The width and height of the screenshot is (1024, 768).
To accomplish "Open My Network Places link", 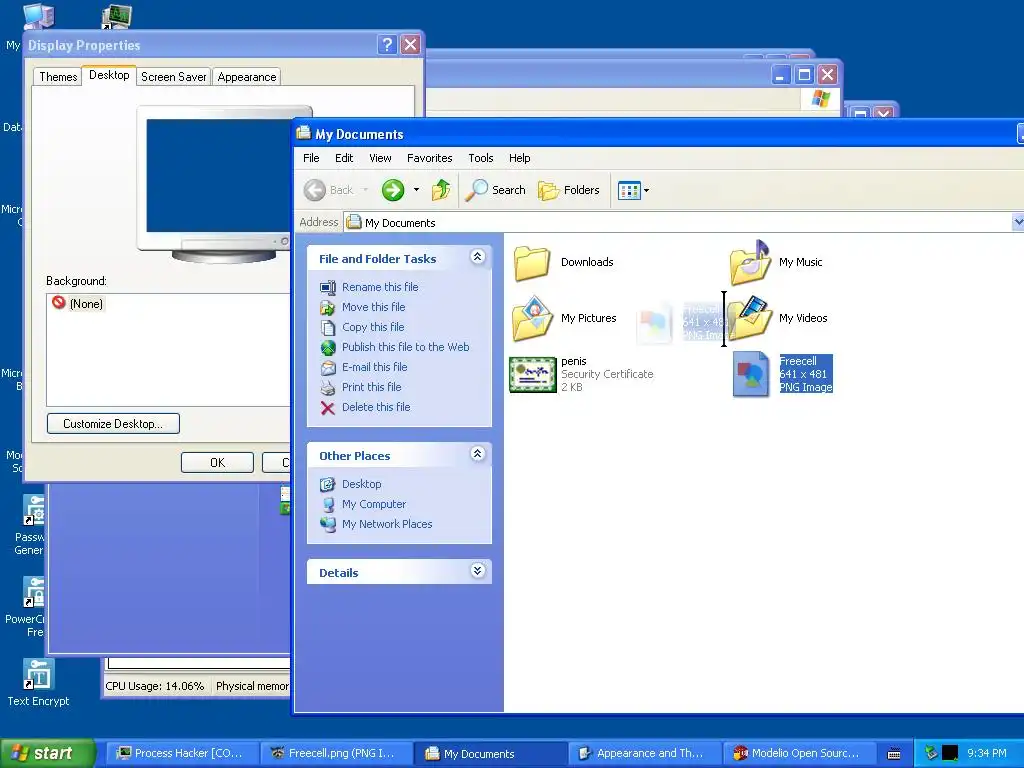I will point(387,524).
